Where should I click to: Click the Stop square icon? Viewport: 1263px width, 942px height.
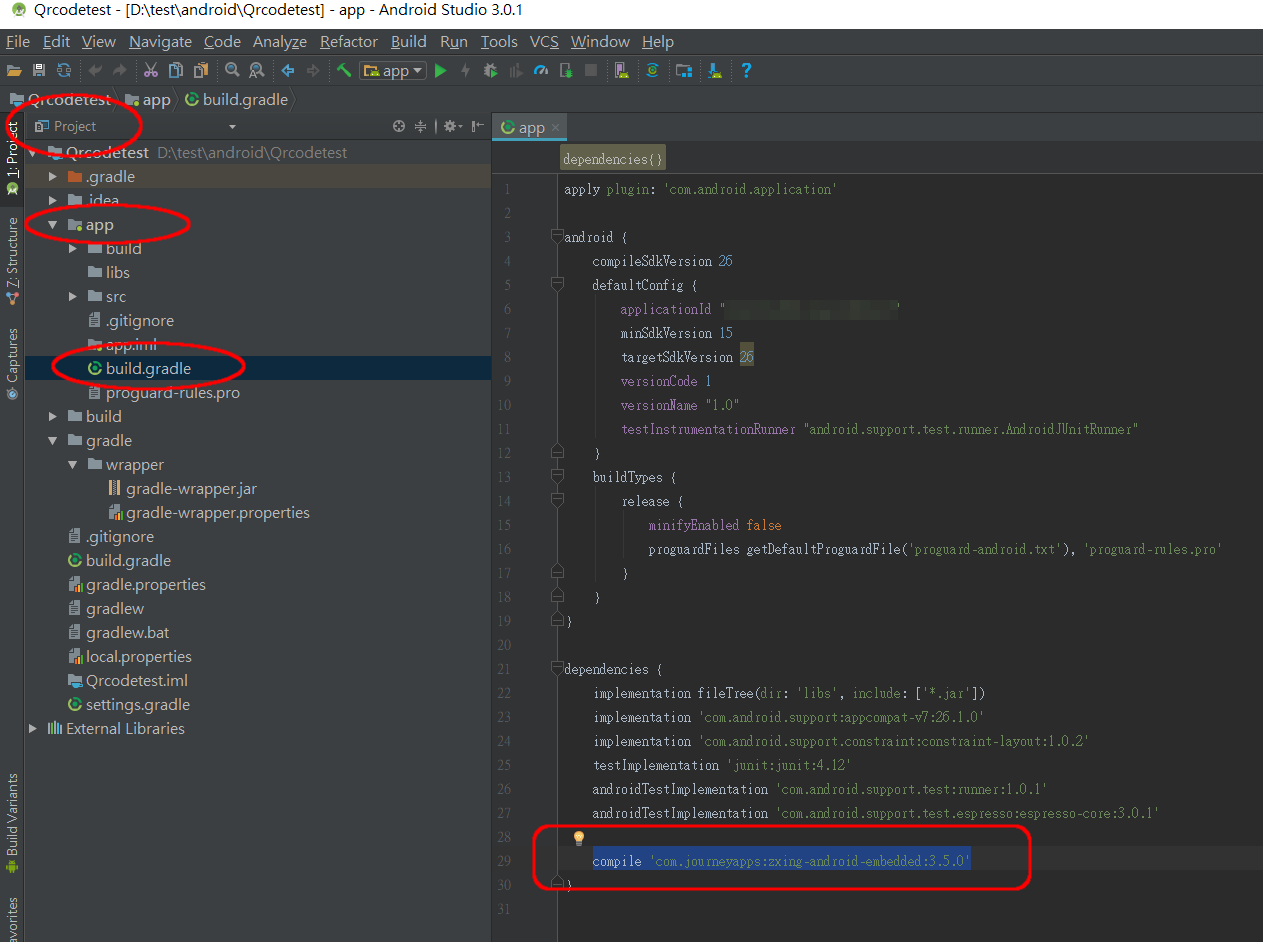(x=591, y=70)
